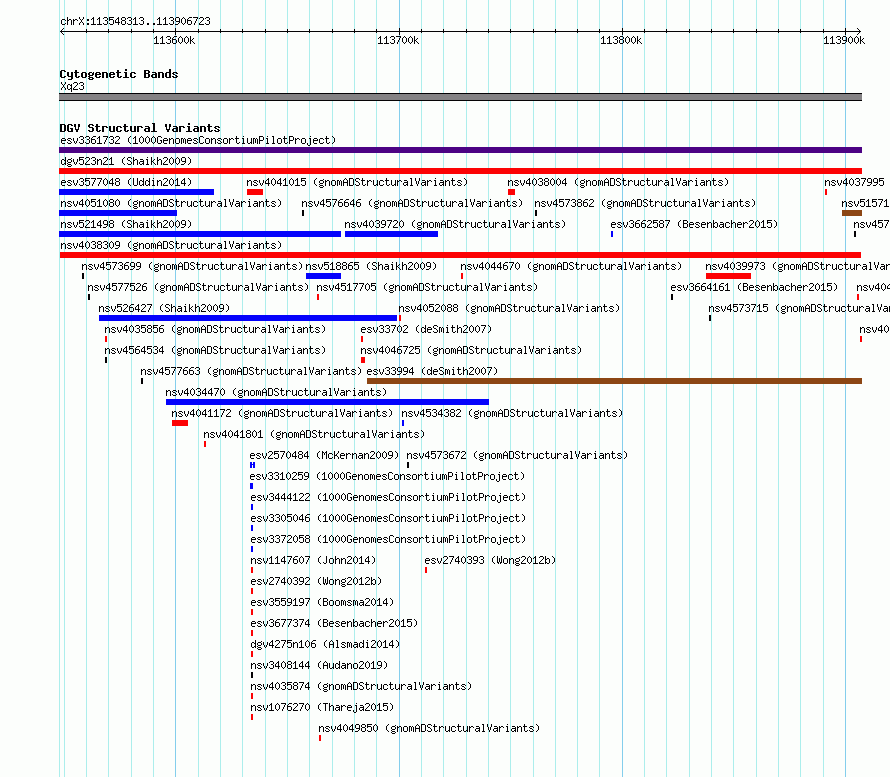The width and height of the screenshot is (890, 777).
Task: Open the nsv4038309 long red bar
Action: pyautogui.click(x=460, y=255)
